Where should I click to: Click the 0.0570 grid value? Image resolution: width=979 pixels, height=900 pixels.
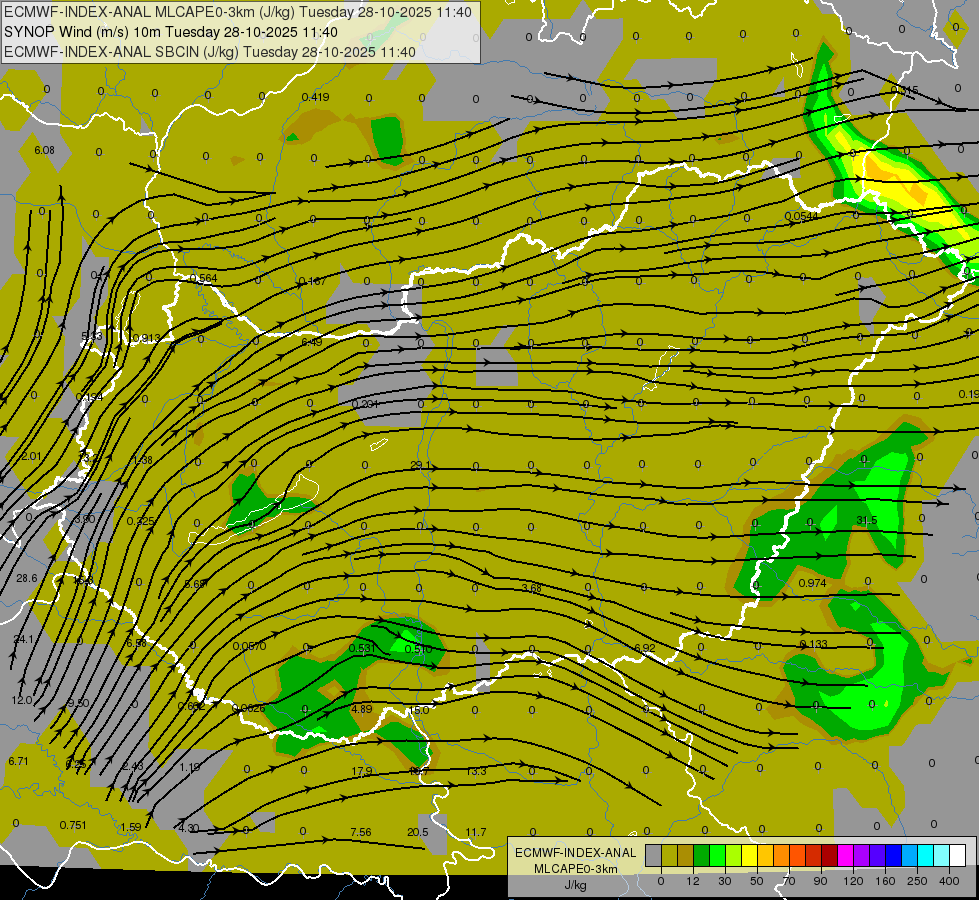[249, 646]
